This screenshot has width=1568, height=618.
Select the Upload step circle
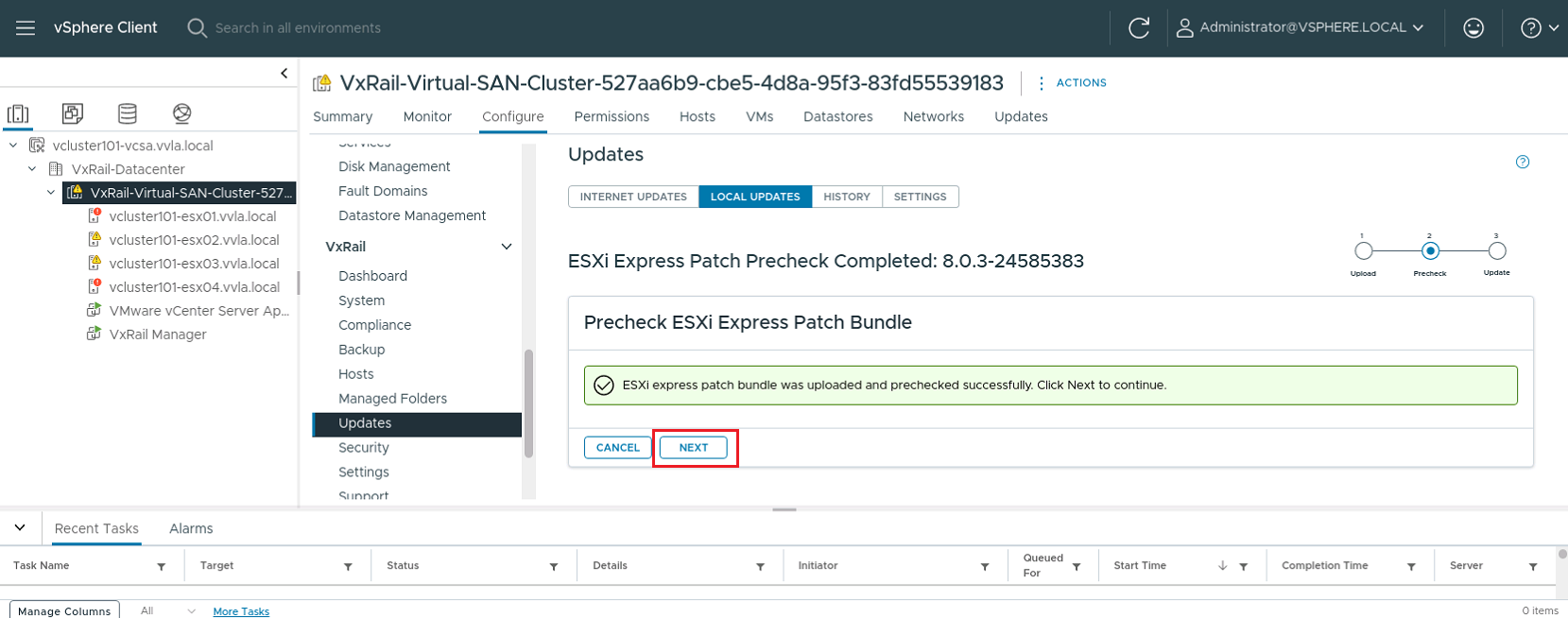1363,251
